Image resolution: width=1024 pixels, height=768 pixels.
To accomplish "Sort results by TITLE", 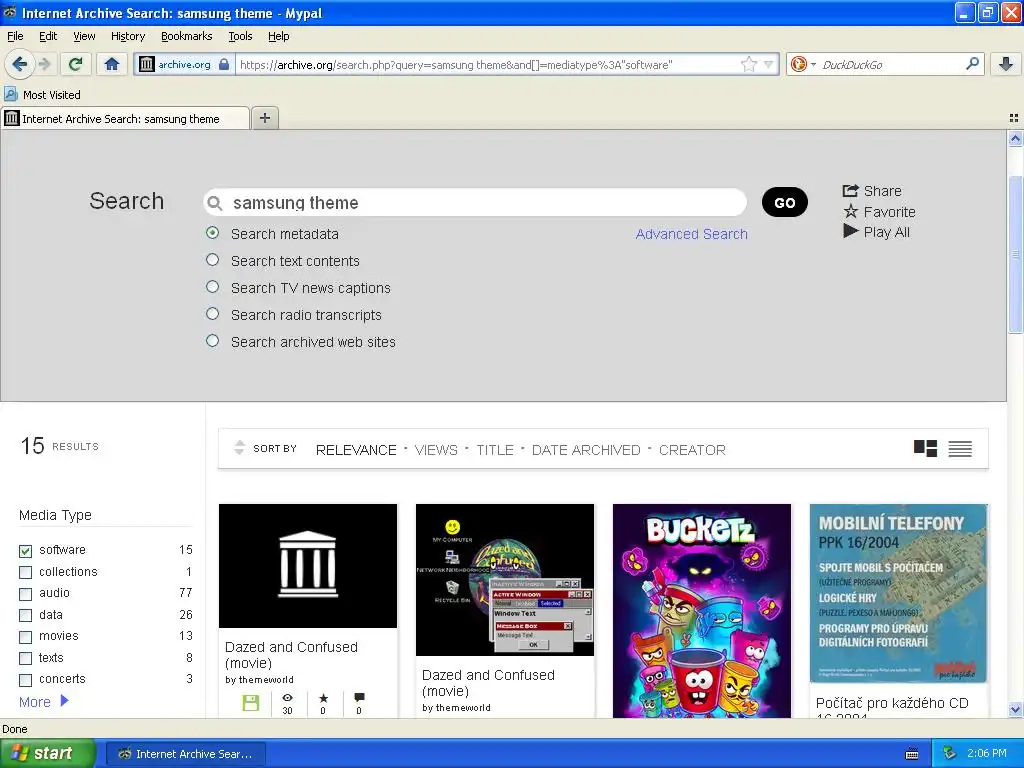I will click(x=495, y=450).
